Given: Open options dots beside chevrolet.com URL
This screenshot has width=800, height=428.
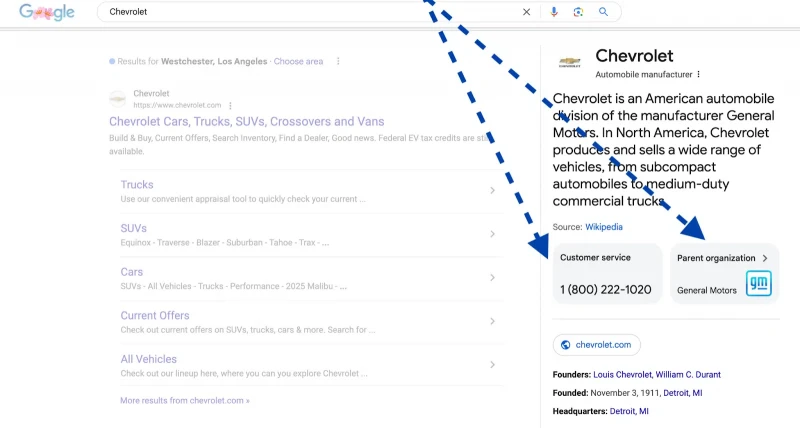Looking at the screenshot, I should click(x=230, y=106).
